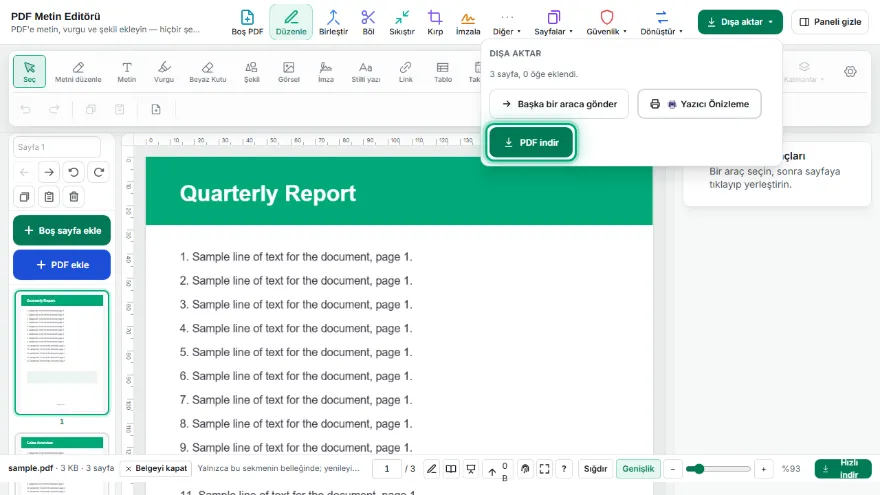Toggle fullscreen icon in bottom bar
This screenshot has height=495, width=880.
click(544, 469)
